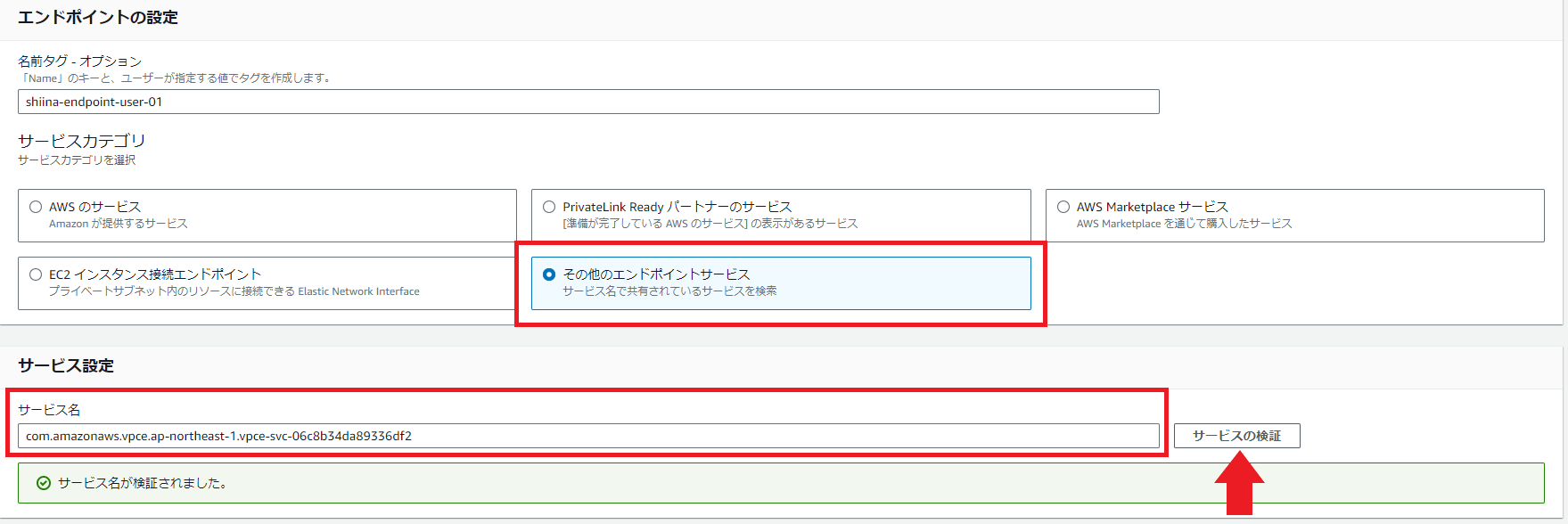The width and height of the screenshot is (1568, 524).
Task: Select AWS Marketplace サービス radio option
Action: point(1063,207)
